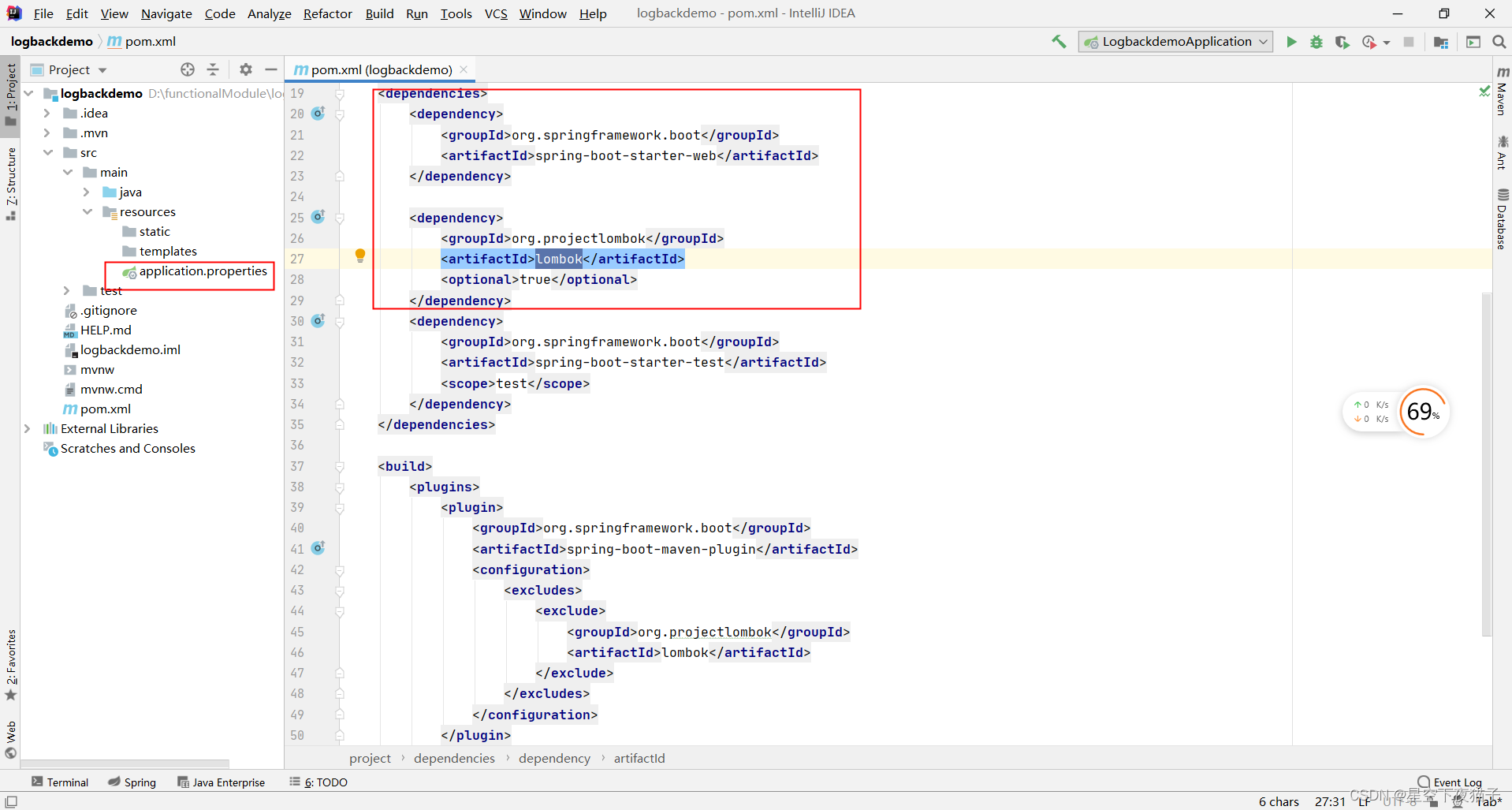1512x810 pixels.
Task: Expand the .mvn folder
Action: click(x=47, y=133)
